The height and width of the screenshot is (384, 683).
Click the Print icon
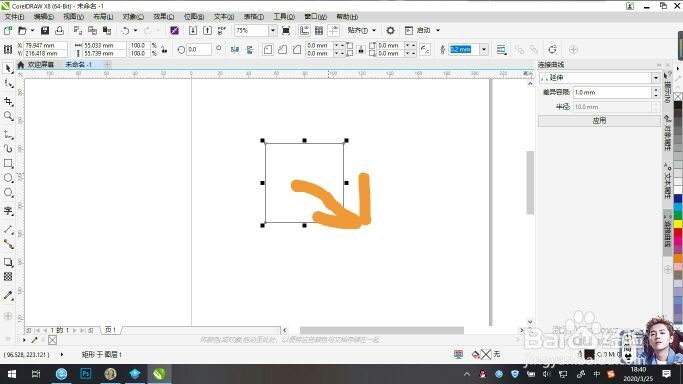tap(59, 30)
